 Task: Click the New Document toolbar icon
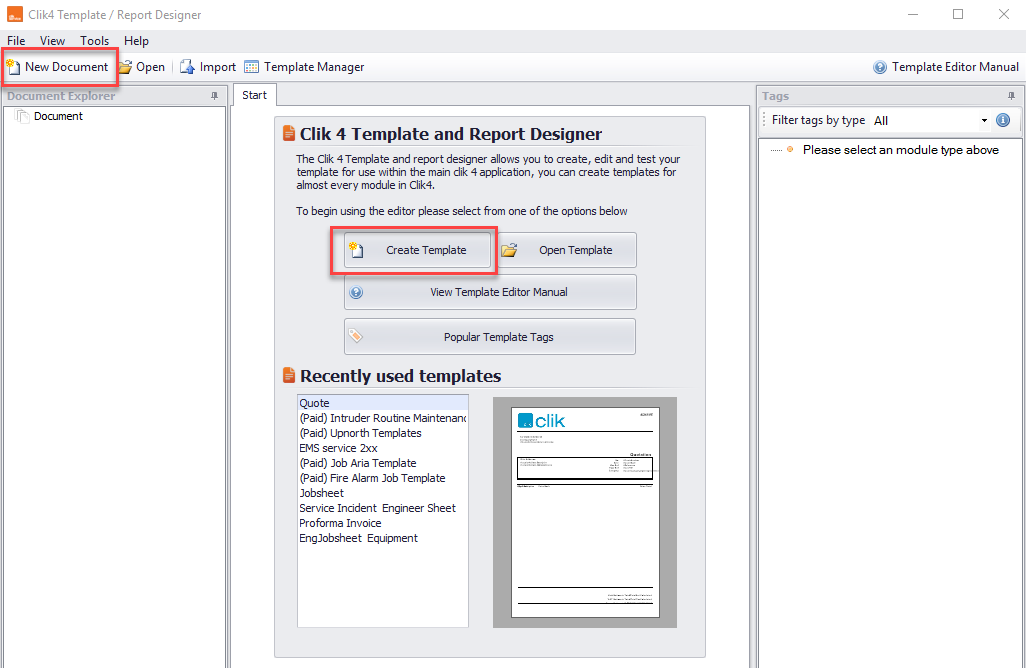click(x=13, y=67)
